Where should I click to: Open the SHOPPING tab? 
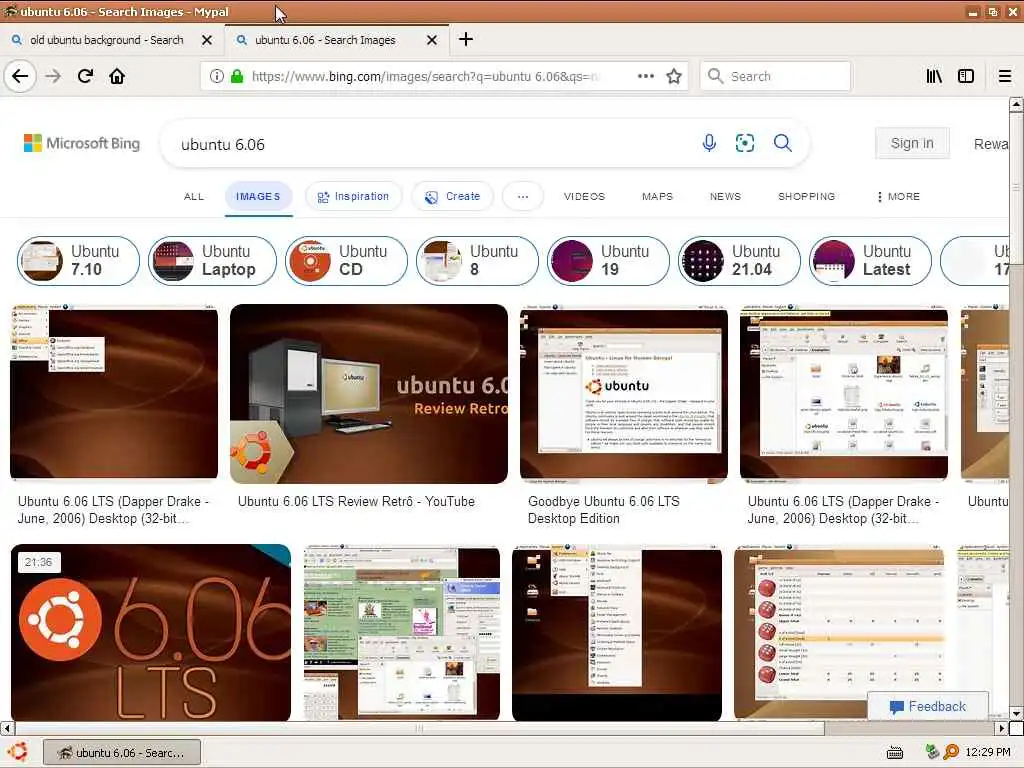(x=807, y=197)
